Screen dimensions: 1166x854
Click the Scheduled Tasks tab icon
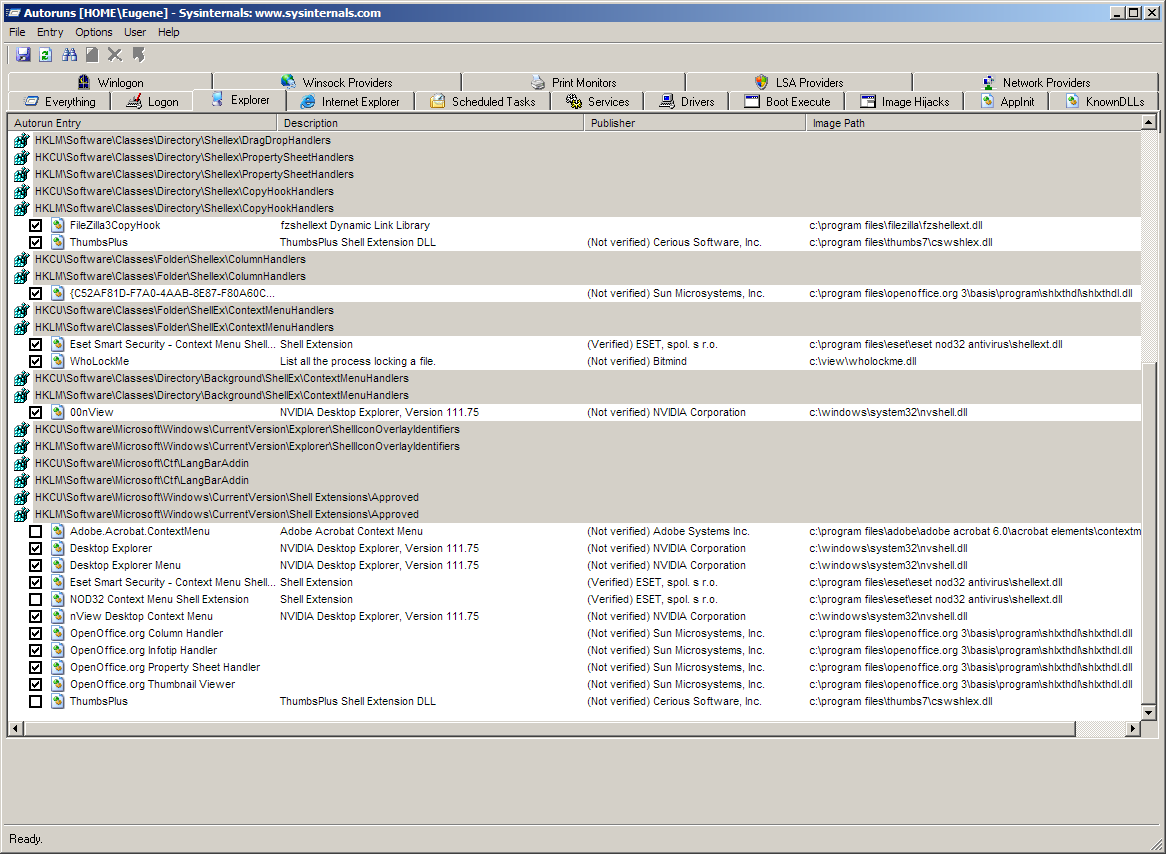point(438,101)
